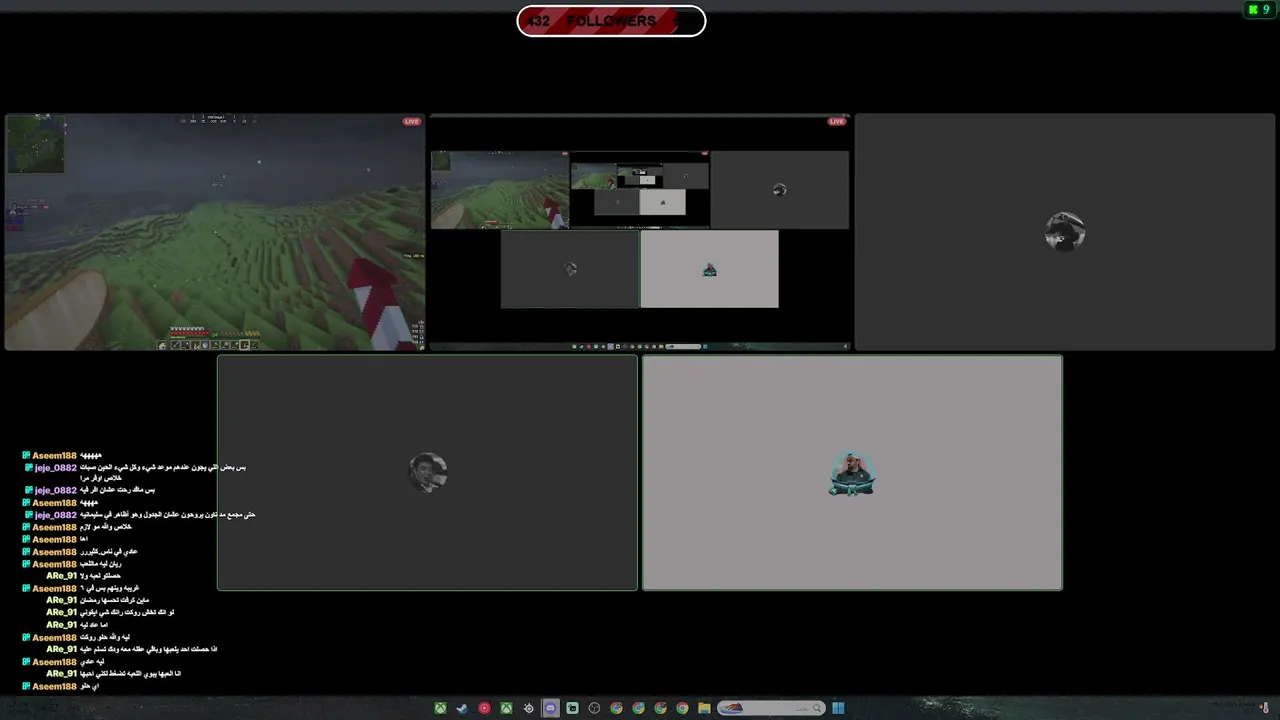Screen dimensions: 1280x720
Task: Open the Xbox icon left of SteelSeries
Action: pos(506,708)
